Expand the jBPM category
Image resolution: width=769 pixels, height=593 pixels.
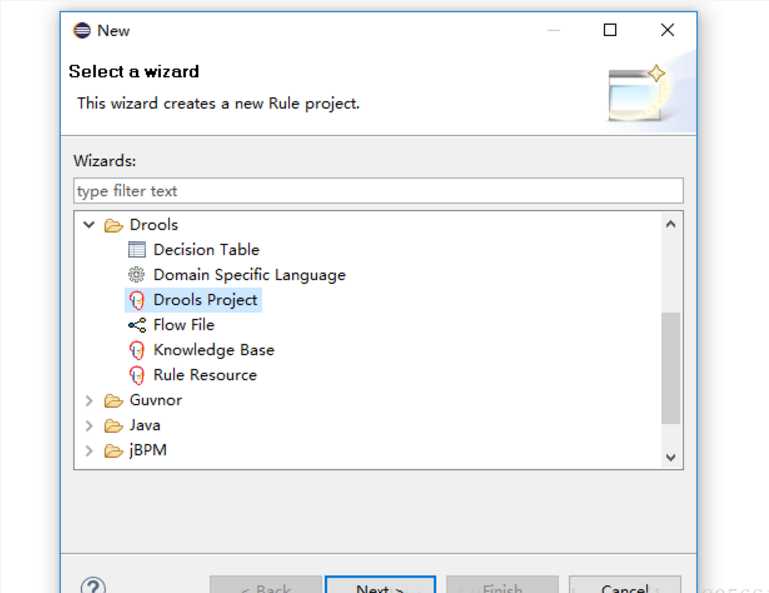89,450
